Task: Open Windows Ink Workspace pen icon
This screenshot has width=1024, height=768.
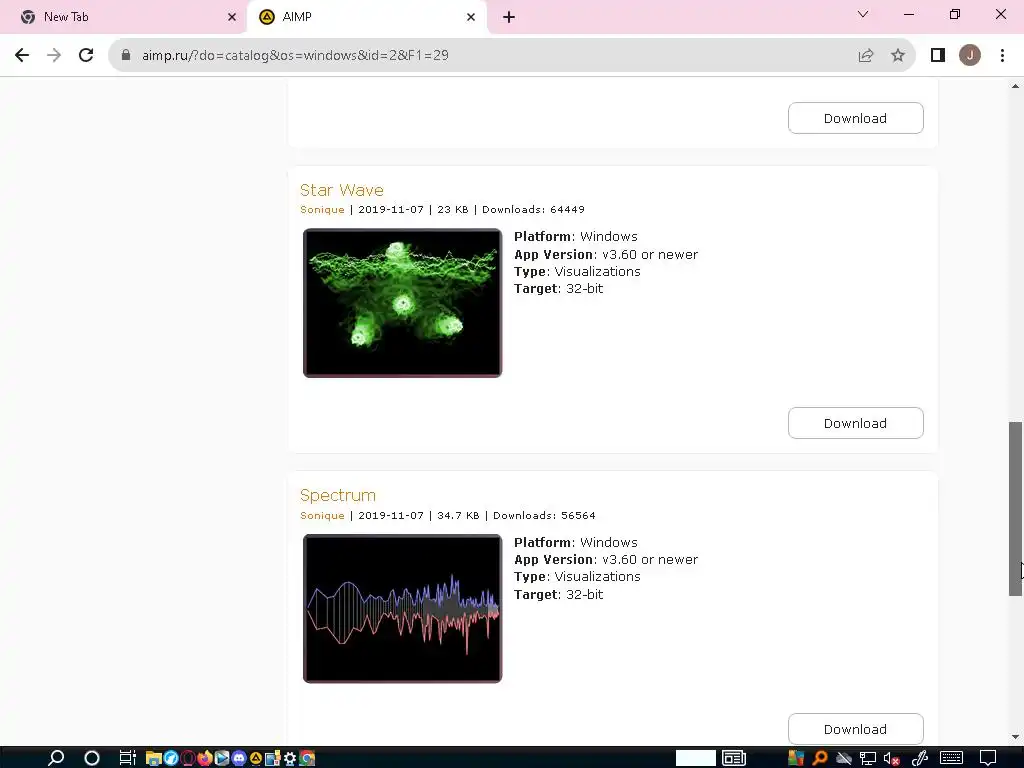Action: [920, 758]
